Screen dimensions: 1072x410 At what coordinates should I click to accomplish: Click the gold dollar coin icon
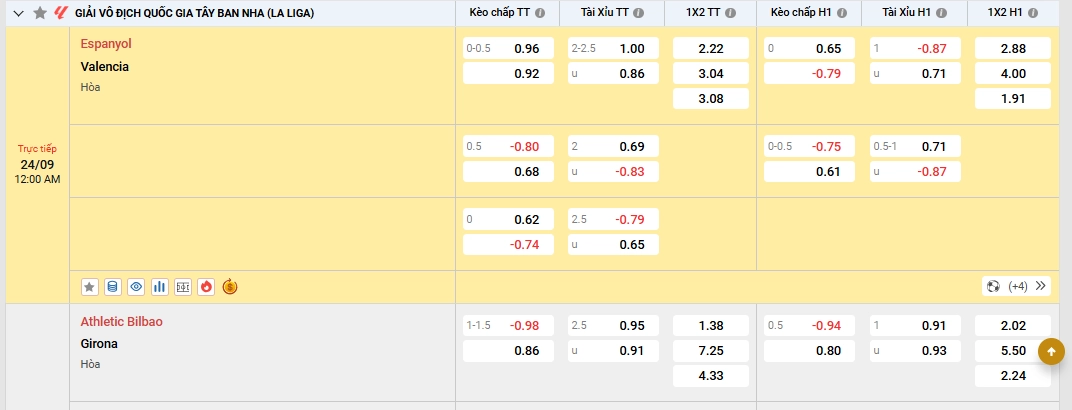[230, 287]
